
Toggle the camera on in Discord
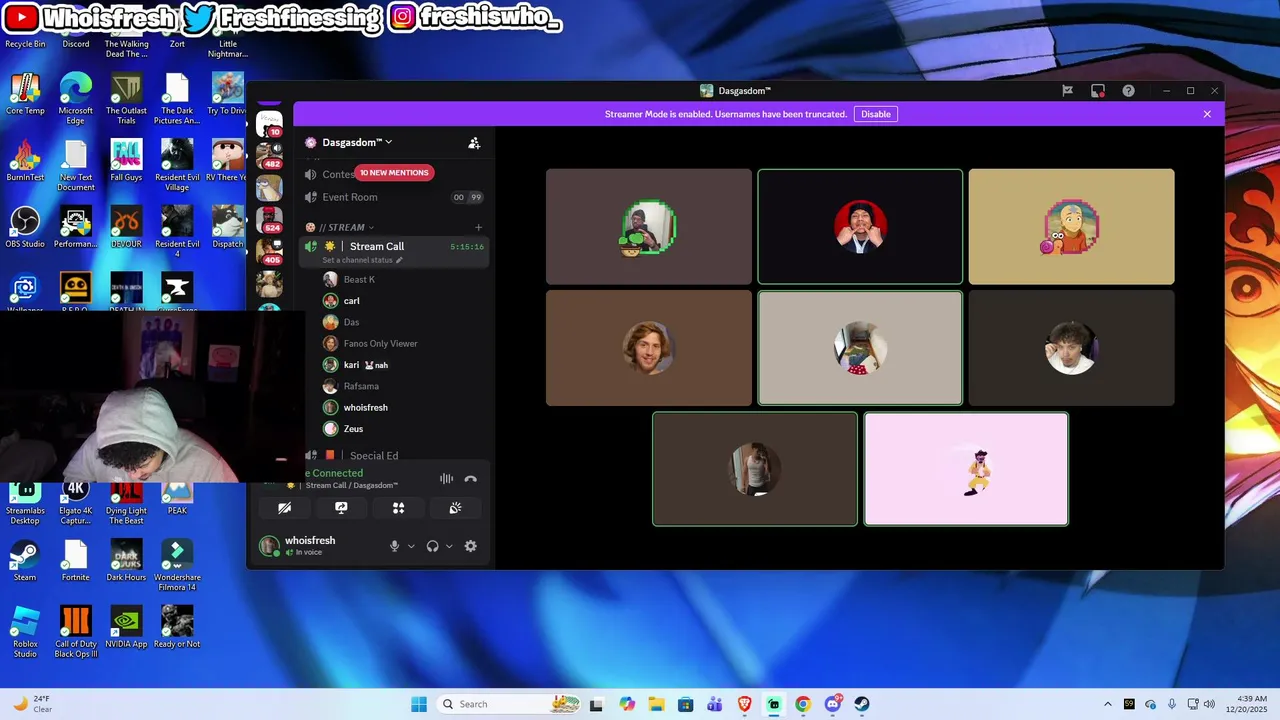[285, 508]
